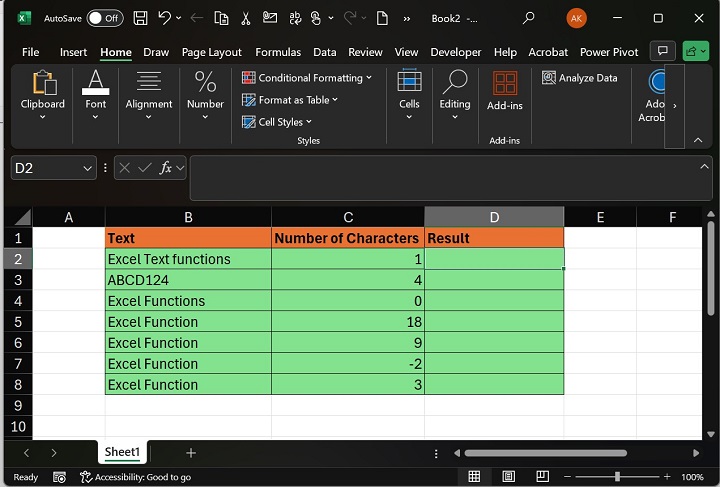
Task: Click the zoom slider in status bar
Action: pyautogui.click(x=617, y=477)
